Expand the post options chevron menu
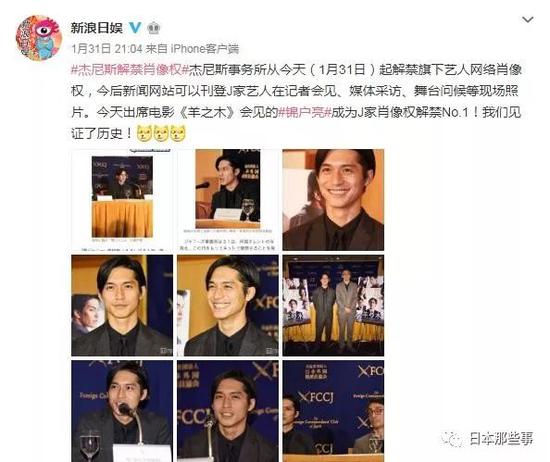The image size is (550, 462). [528, 20]
